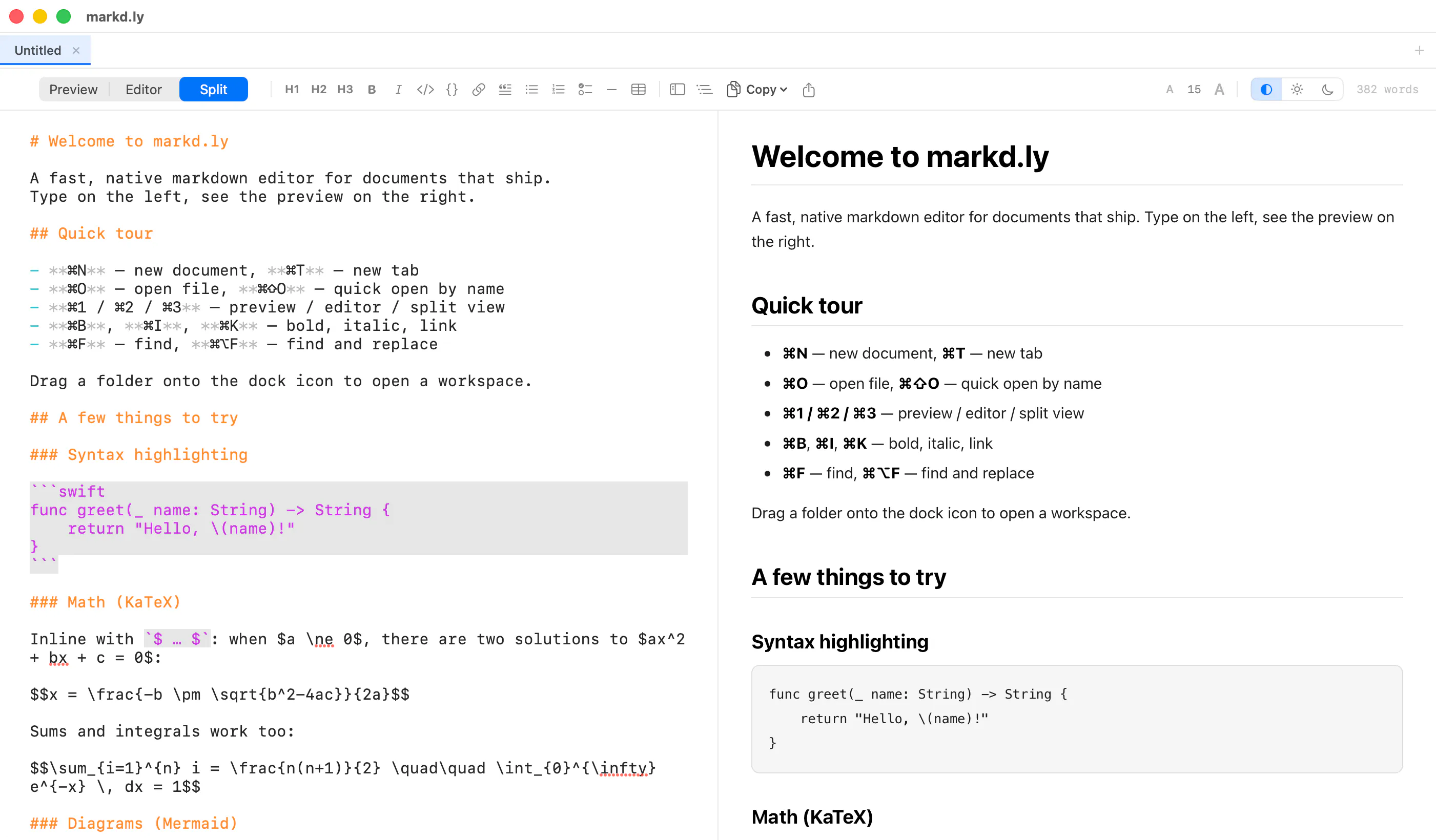Click '⌘F — find' bullet in preview

[908, 473]
